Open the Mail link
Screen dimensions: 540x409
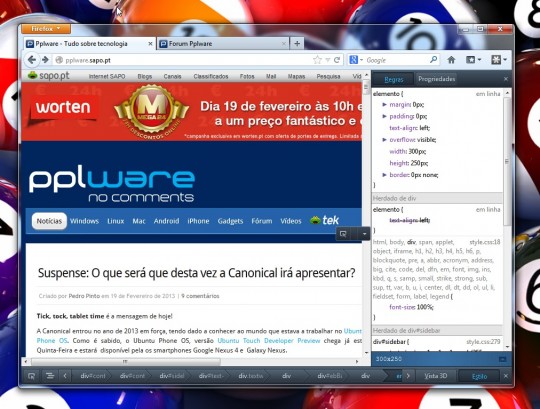pos(271,76)
